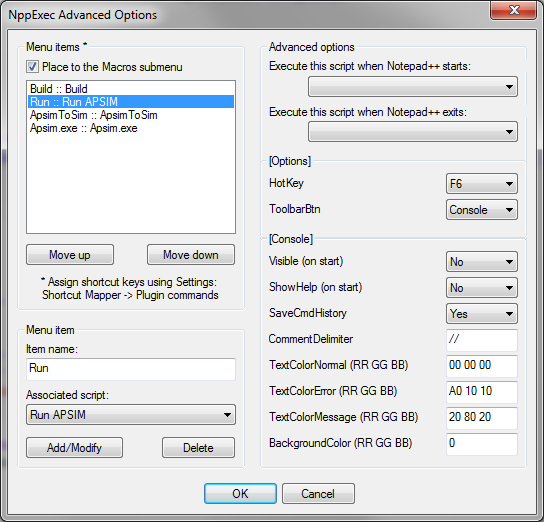Click the CommentDelimiter input field
Screen dimensions: 544x522
(x=482, y=340)
